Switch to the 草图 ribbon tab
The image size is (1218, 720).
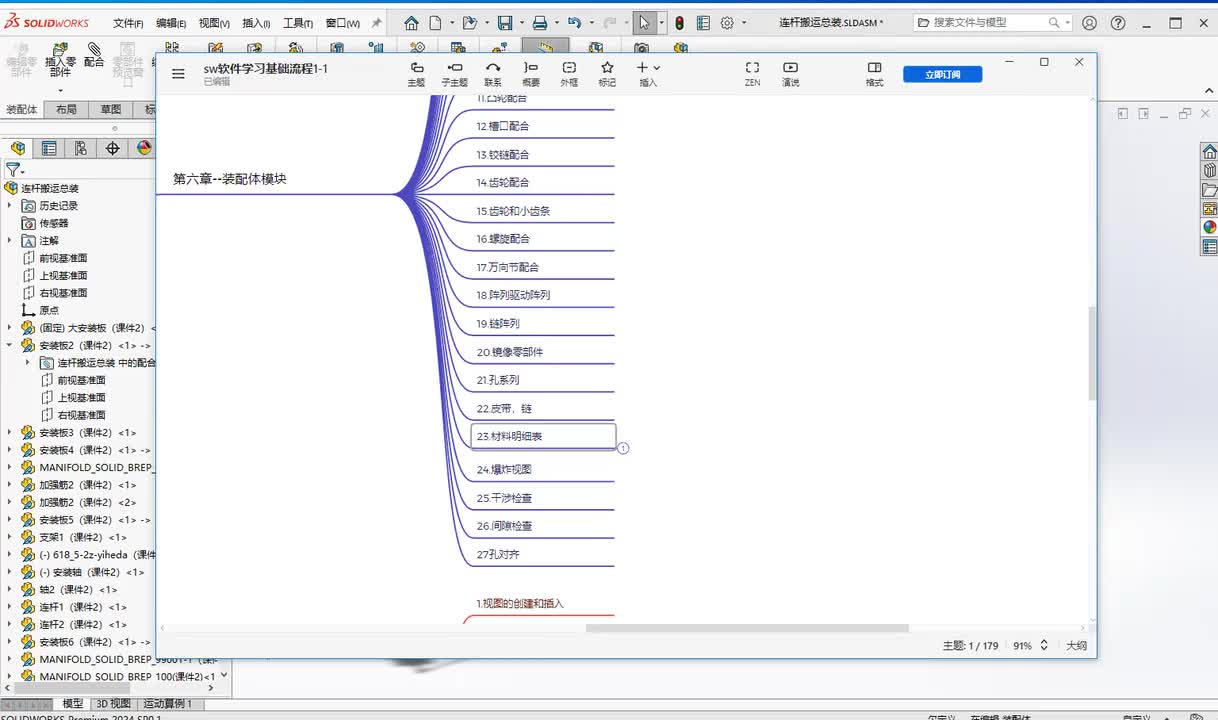coord(111,110)
